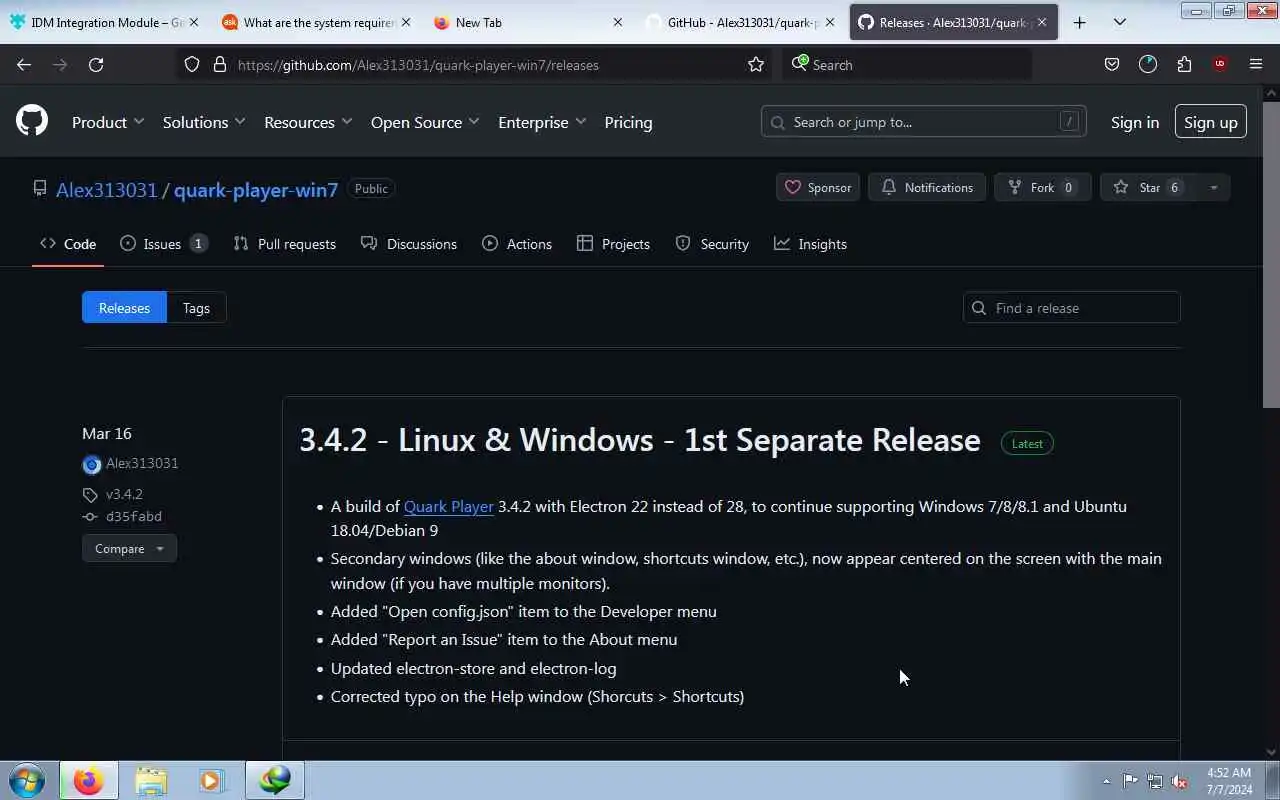Open new browser tab with plus

pos(1079,22)
